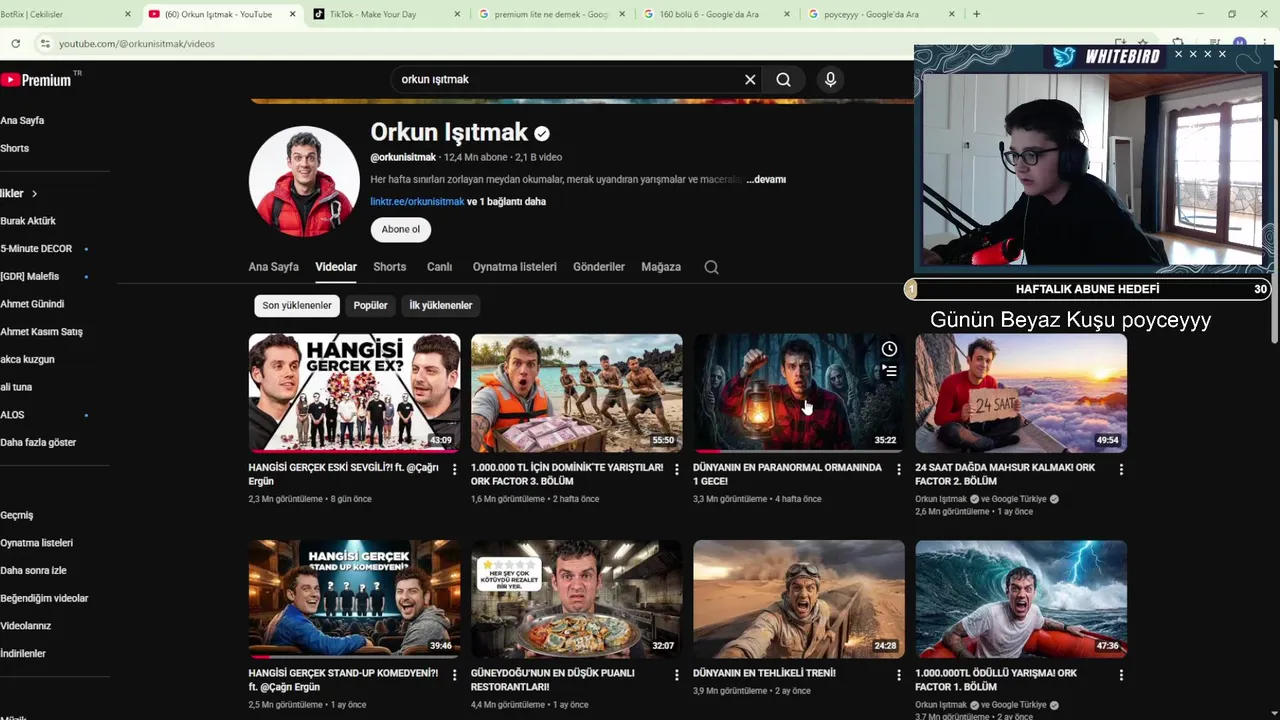Close the premium lite ne demek tab
The width and height of the screenshot is (1280, 720).
(x=622, y=14)
